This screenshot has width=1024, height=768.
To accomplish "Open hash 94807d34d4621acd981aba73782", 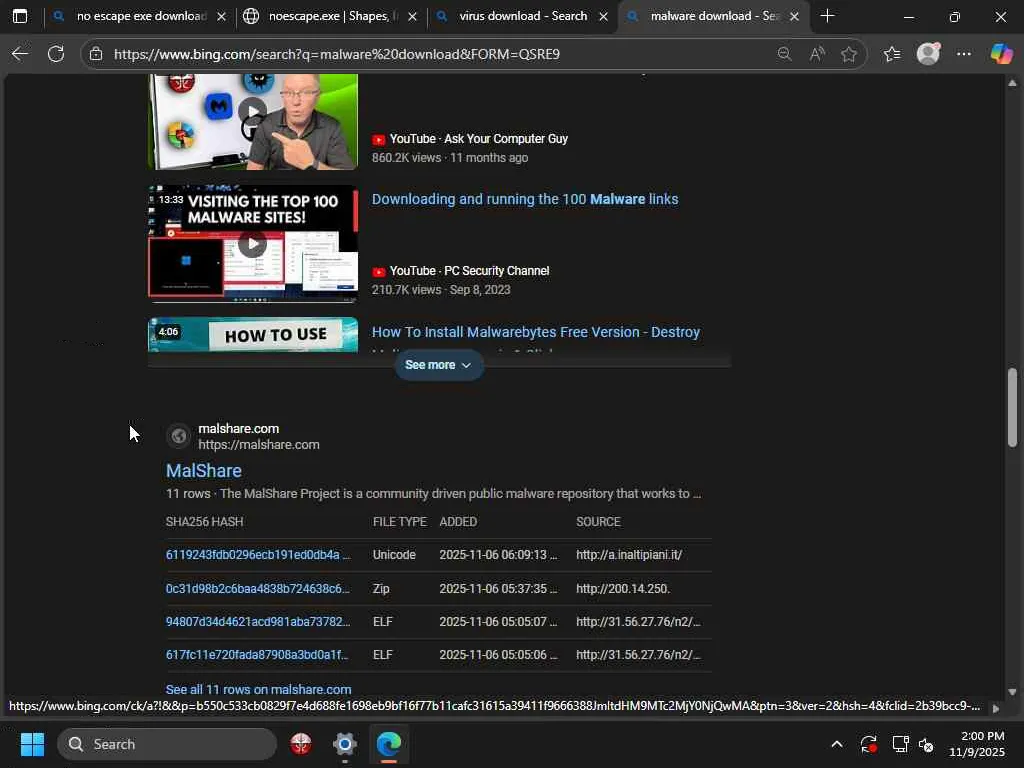I will [x=258, y=622].
